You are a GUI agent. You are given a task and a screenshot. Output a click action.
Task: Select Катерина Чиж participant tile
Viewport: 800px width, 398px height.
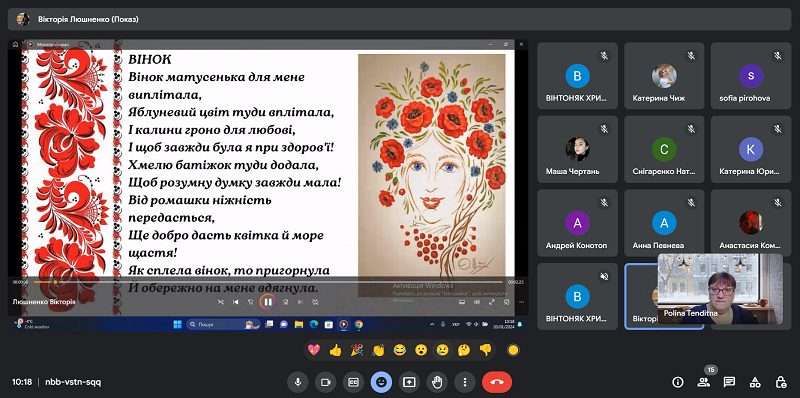[x=664, y=76]
